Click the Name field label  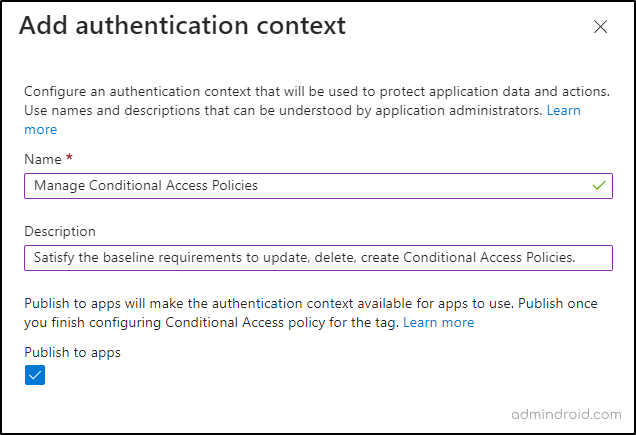(42, 159)
